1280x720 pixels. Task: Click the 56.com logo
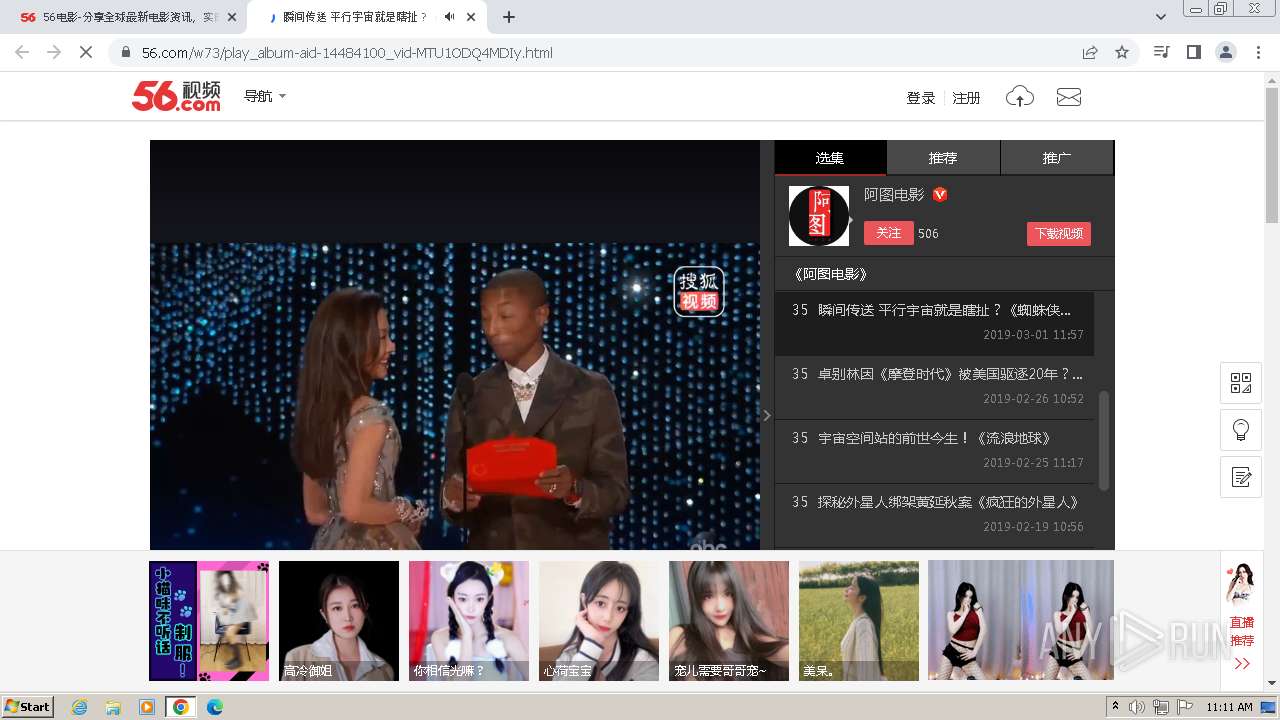pos(176,96)
